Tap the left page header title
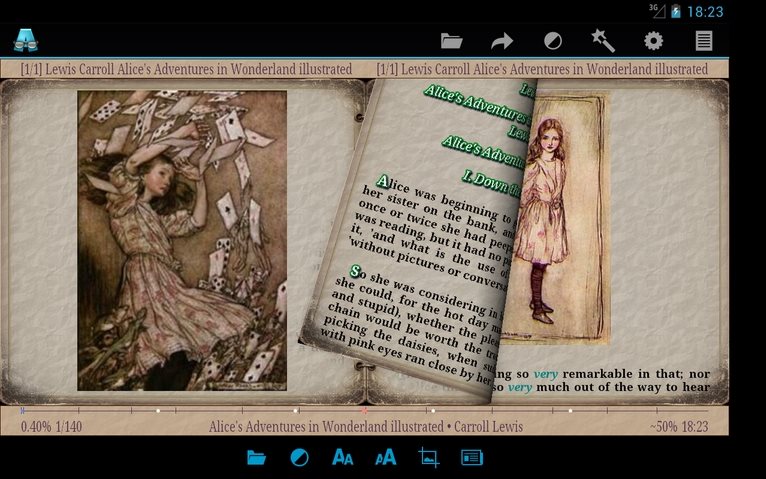766x479 pixels. [186, 69]
